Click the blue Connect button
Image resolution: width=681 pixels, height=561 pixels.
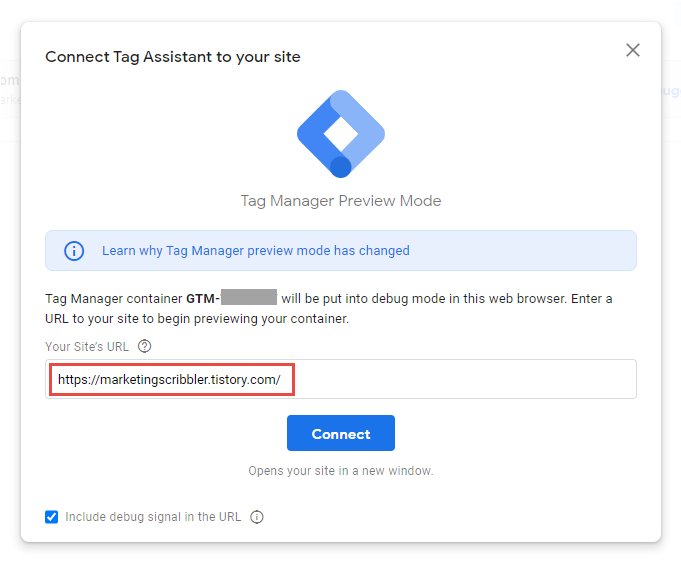341,433
